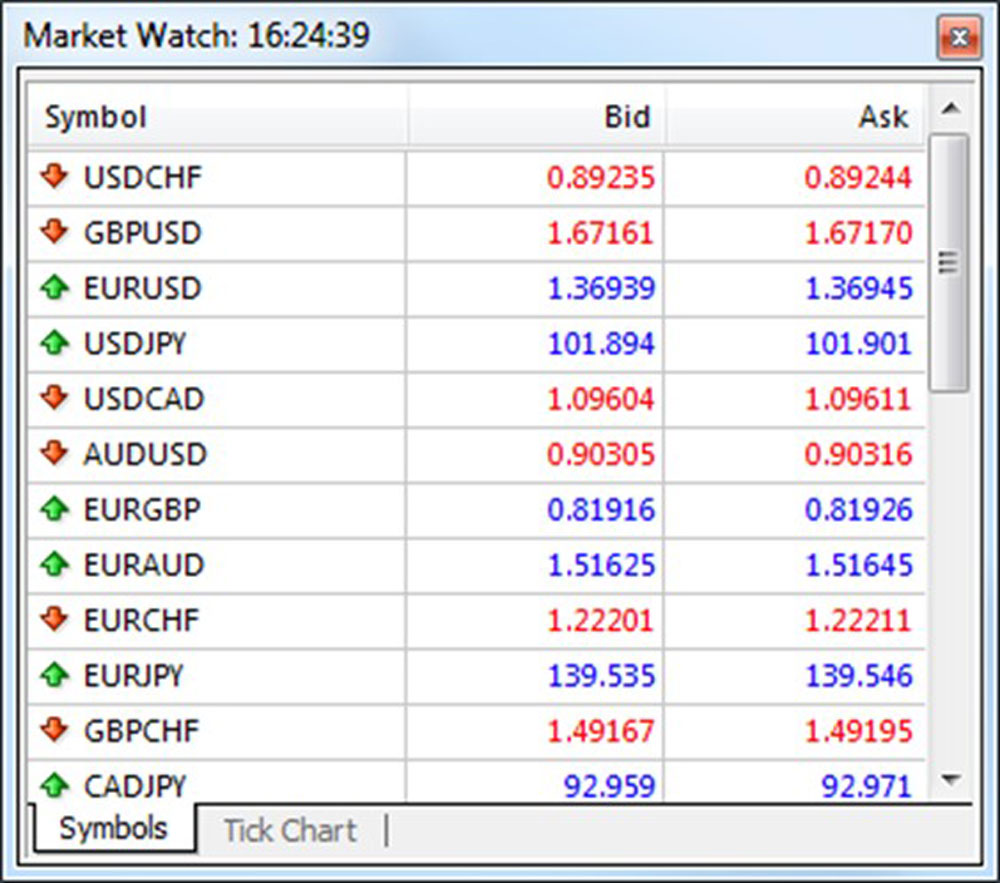Click the green up arrow beside EURJPY
Screen dimensions: 1000x883
(x=55, y=675)
